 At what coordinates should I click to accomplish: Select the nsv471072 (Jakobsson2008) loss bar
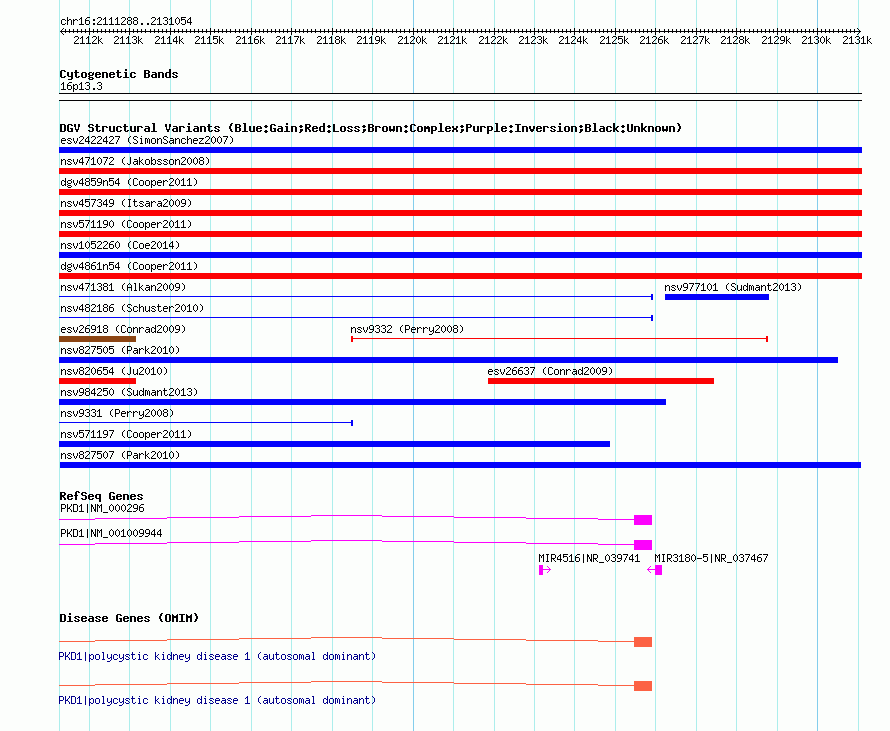[460, 171]
